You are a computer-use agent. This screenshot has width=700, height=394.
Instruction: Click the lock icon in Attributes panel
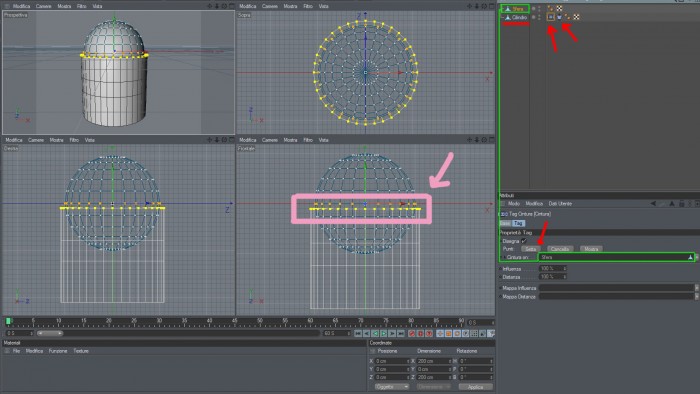tap(682, 203)
